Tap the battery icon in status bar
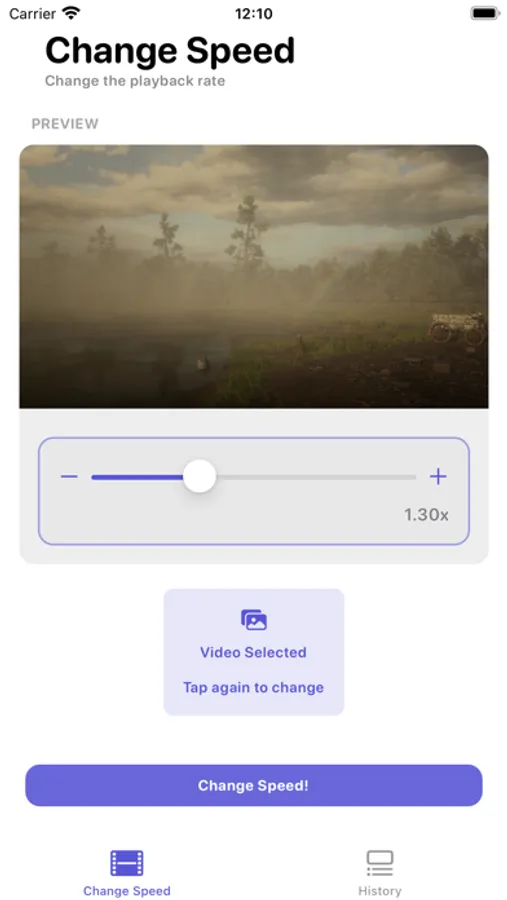The image size is (507, 900). 485,13
